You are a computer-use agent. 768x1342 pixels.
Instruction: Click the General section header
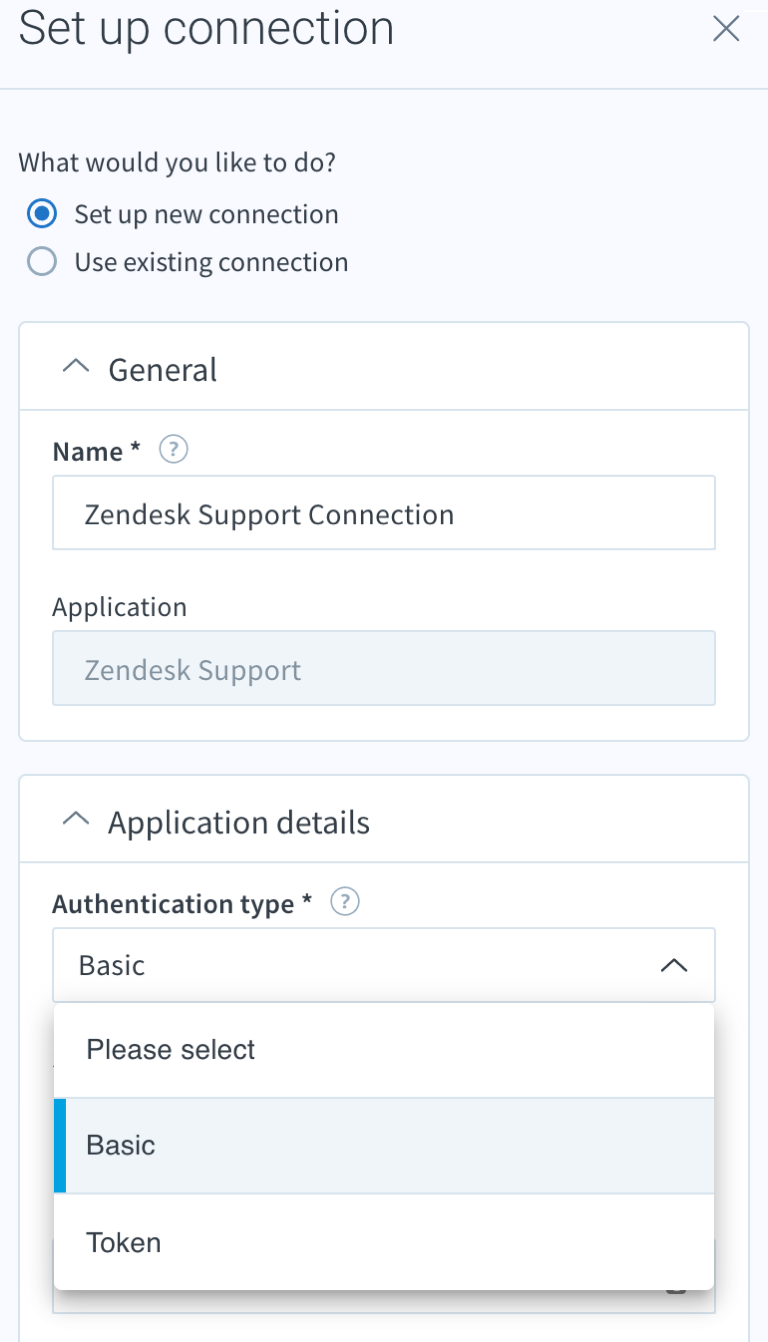(x=384, y=367)
